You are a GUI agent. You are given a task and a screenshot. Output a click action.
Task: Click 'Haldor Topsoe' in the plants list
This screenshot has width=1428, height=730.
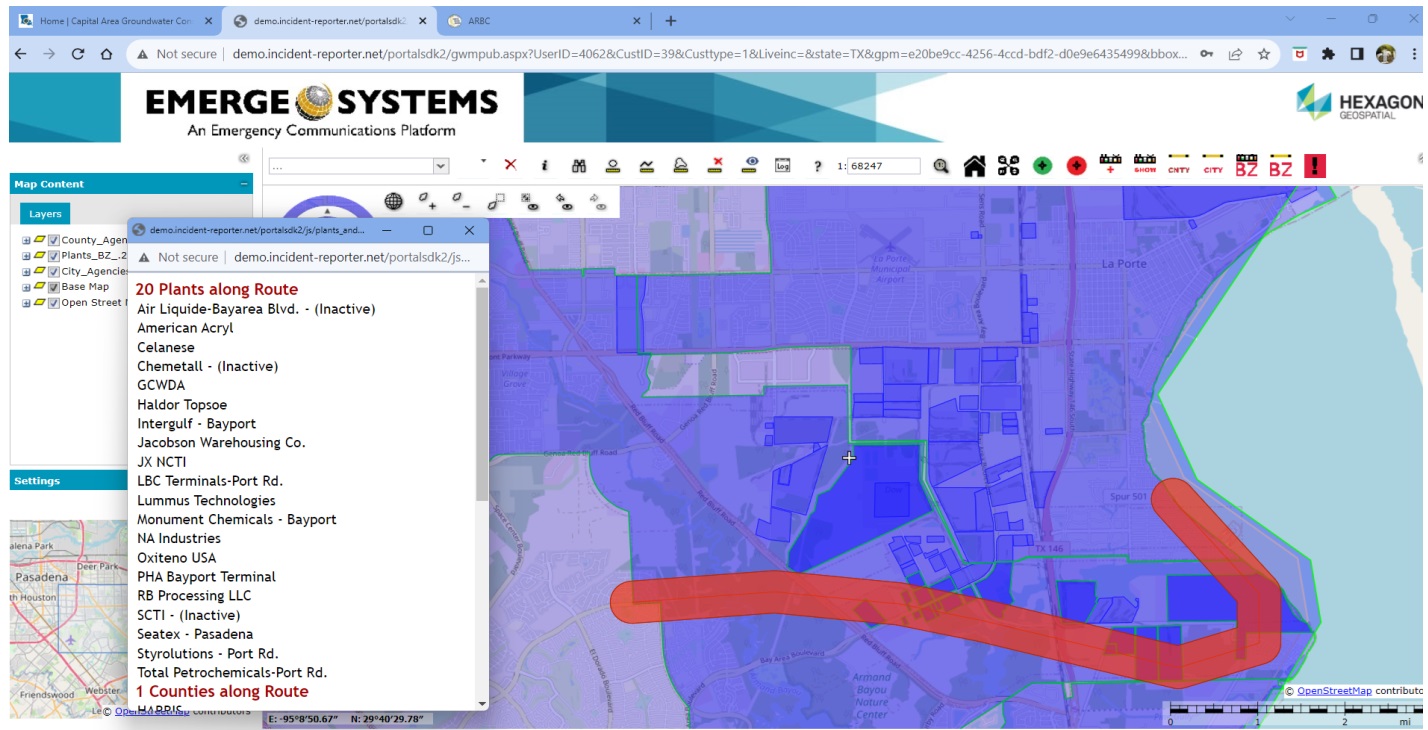coord(182,405)
